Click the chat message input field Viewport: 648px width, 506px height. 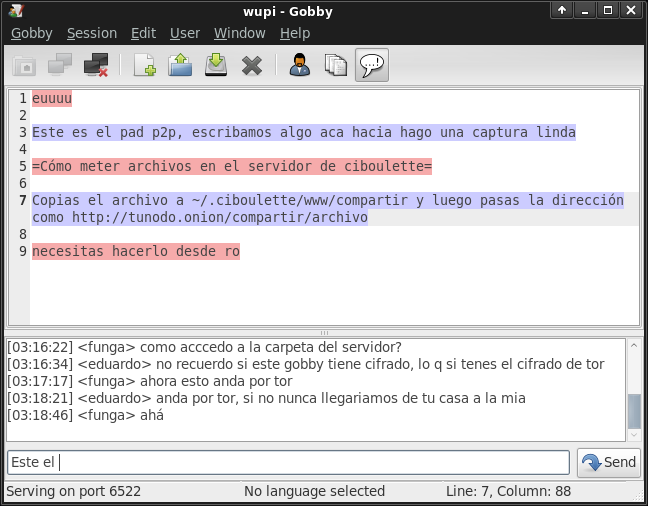coord(289,462)
